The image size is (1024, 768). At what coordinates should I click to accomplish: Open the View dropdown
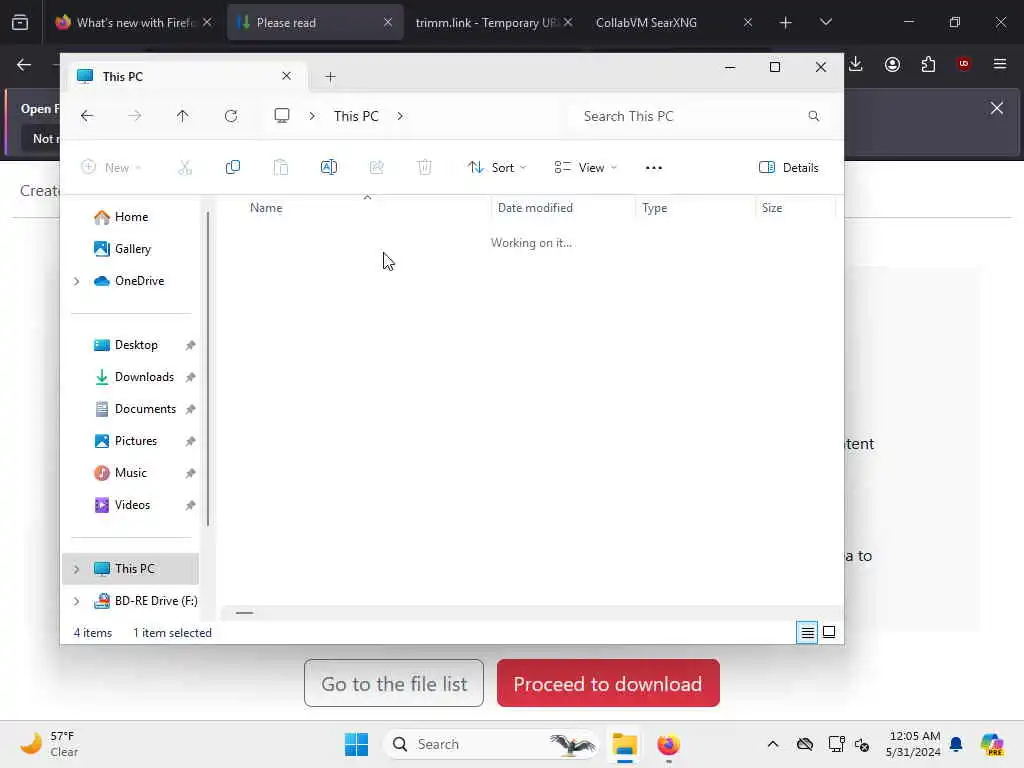585,168
